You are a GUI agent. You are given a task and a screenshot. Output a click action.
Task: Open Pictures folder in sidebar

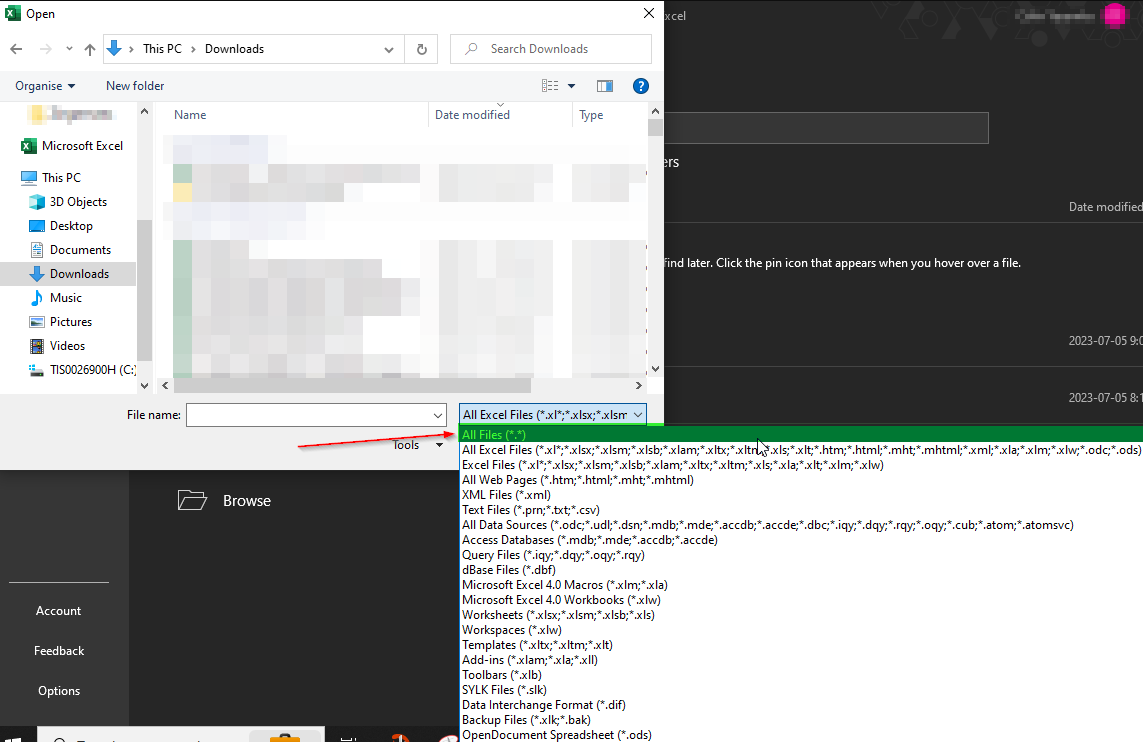(61, 322)
